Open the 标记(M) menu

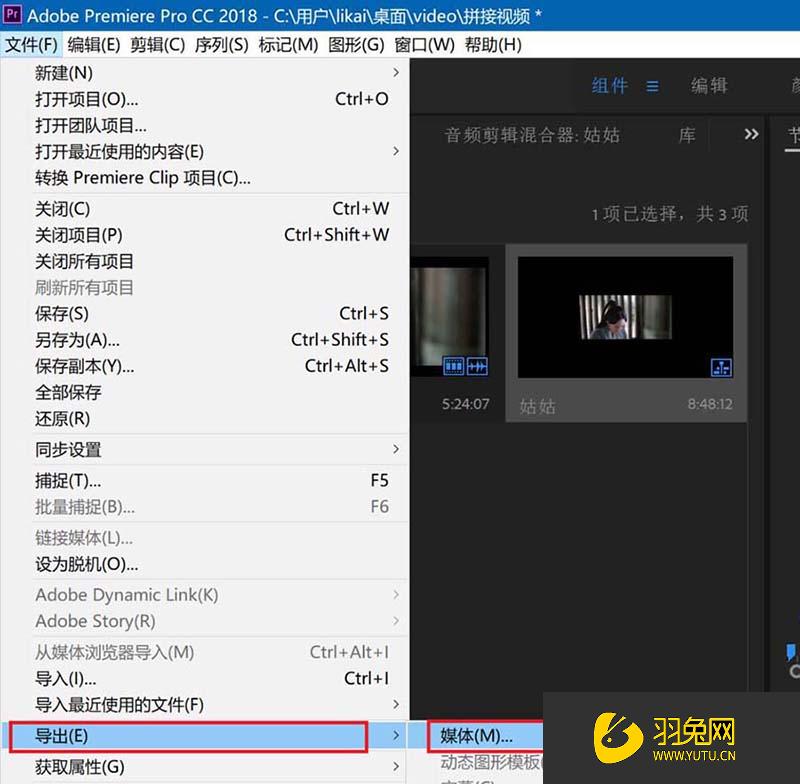click(288, 45)
